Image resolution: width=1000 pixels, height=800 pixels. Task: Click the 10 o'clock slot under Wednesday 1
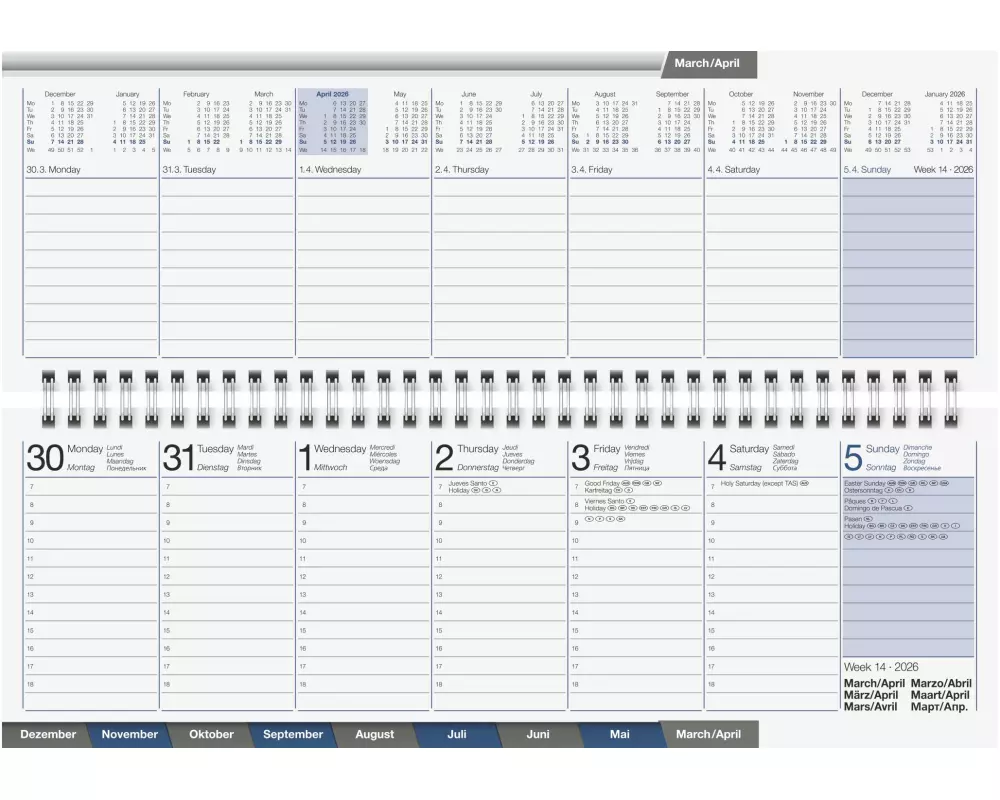(x=364, y=540)
